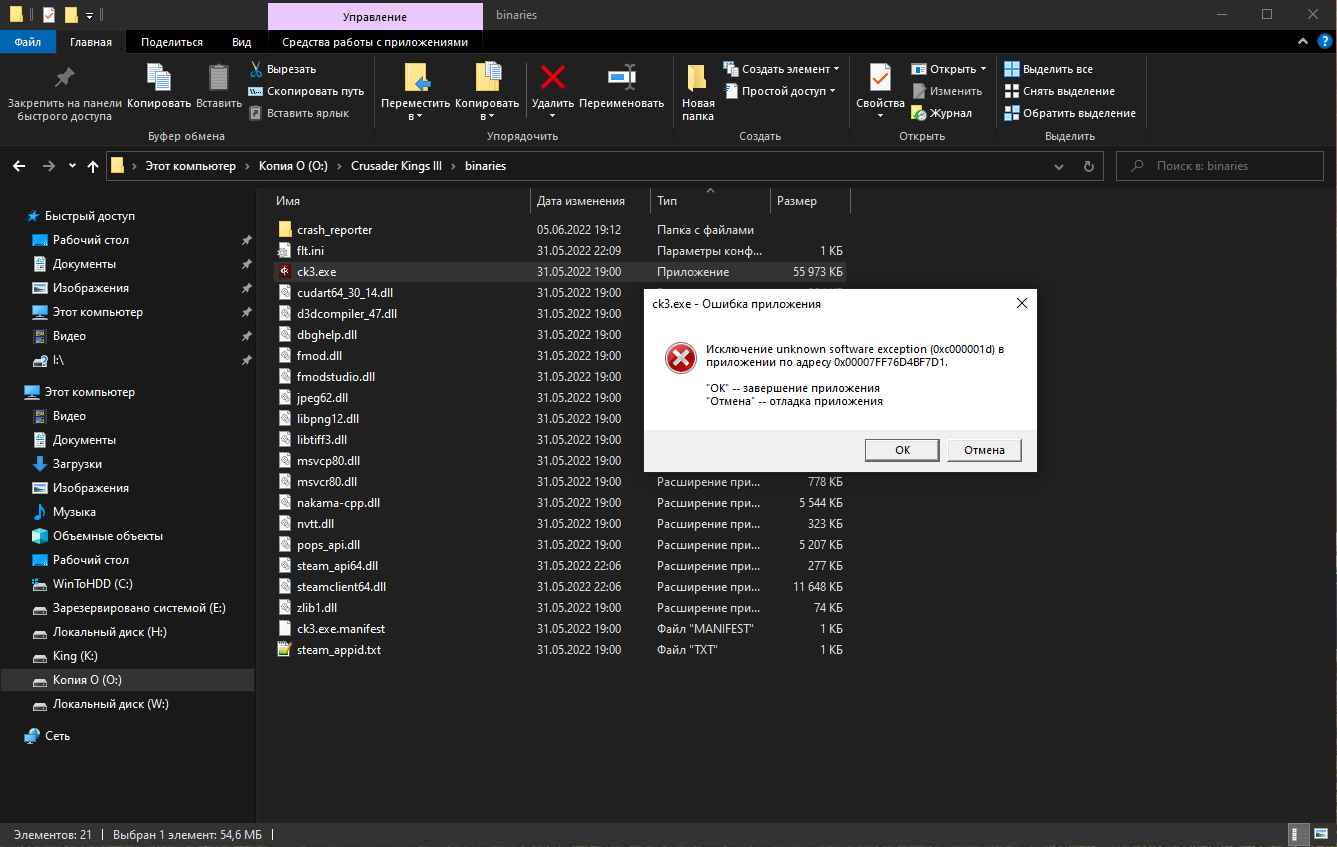Screen dimensions: 1337x847
Task: Switch to the Home (Главная) ribbon tab
Action: (x=91, y=42)
